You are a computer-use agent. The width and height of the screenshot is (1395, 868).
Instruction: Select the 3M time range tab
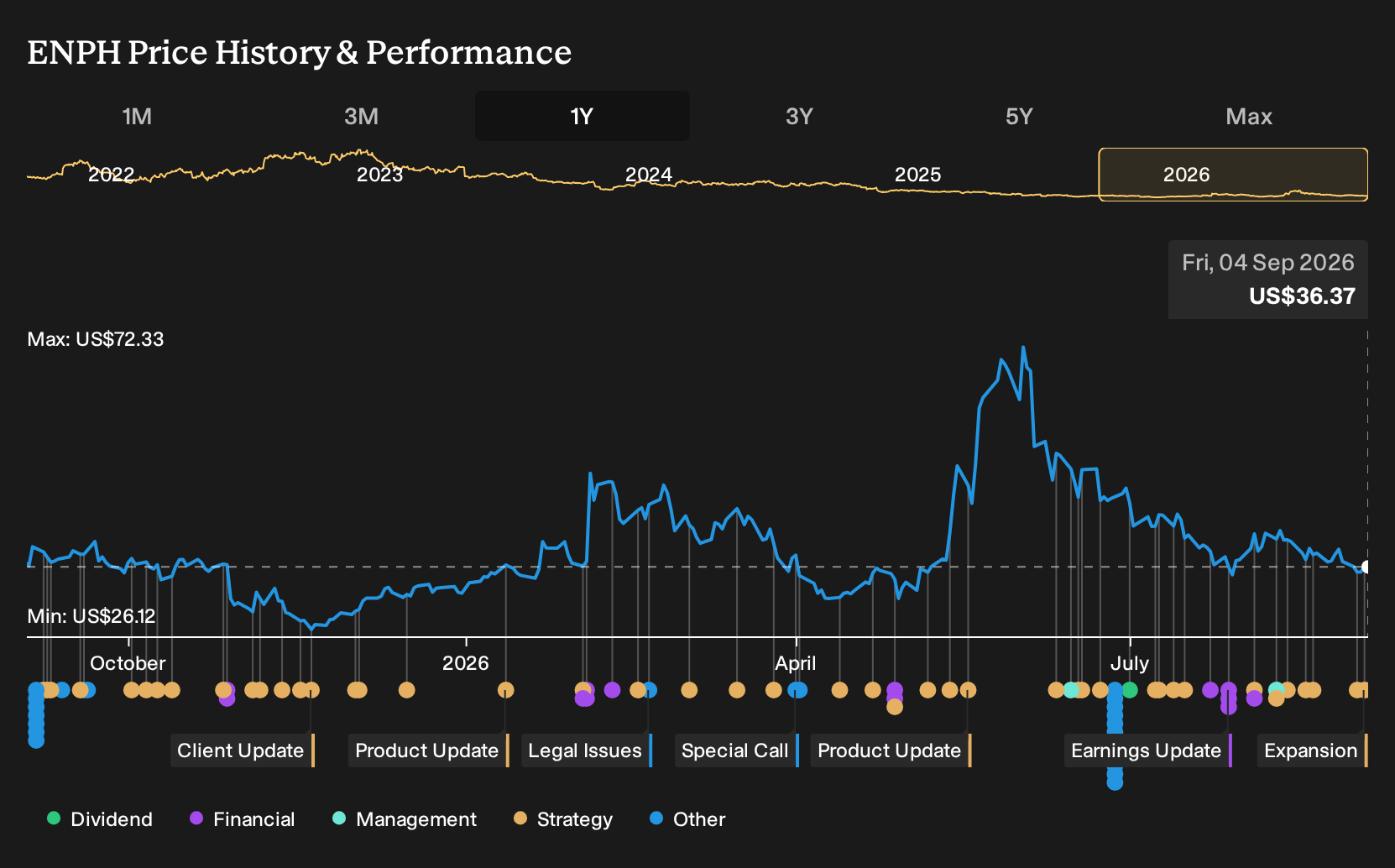[361, 116]
